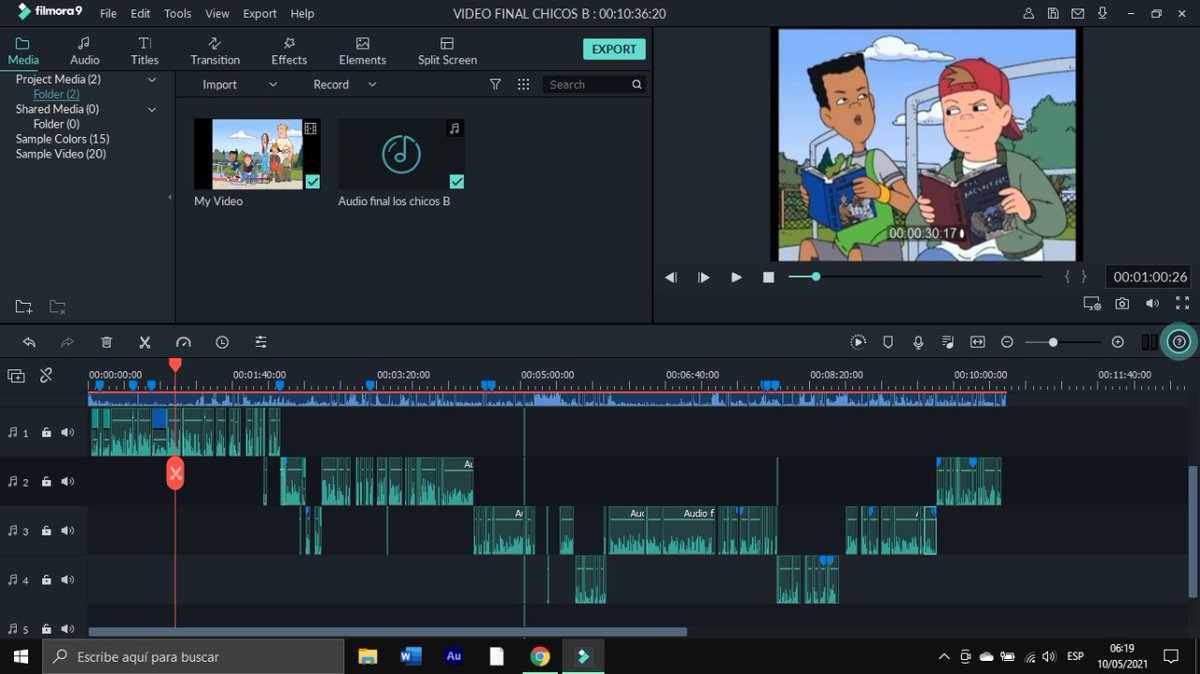Click the zoom in plus icon
This screenshot has height=674, width=1200.
coord(1118,342)
